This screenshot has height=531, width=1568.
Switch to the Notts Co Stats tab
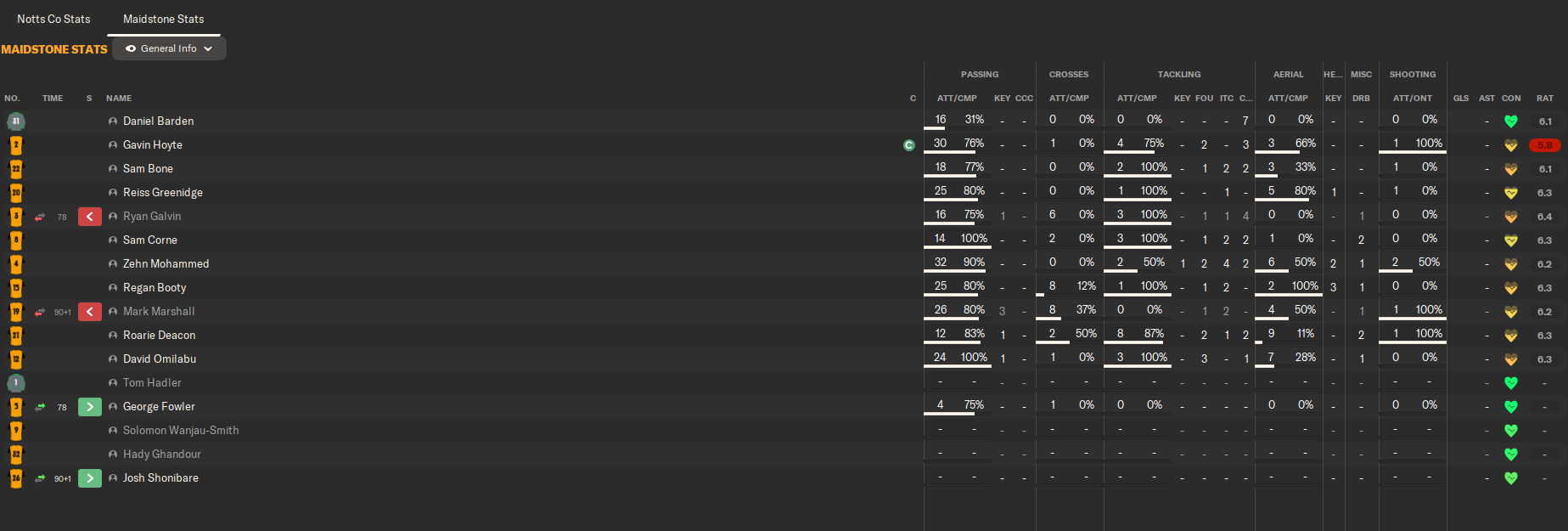[x=53, y=19]
